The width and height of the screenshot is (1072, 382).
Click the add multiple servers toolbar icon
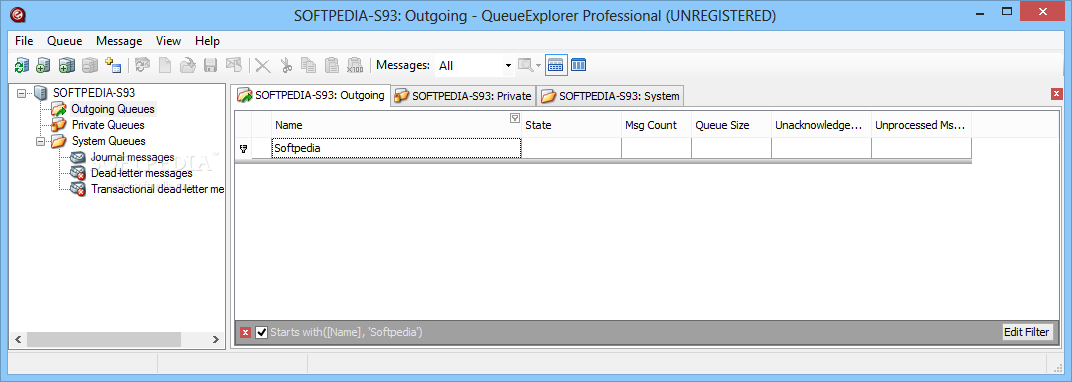[x=66, y=66]
